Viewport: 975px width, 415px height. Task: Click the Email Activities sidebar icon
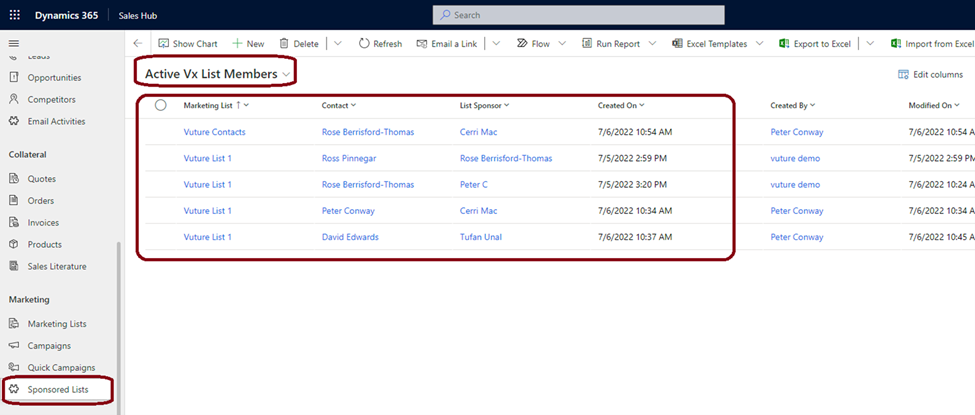pos(14,121)
